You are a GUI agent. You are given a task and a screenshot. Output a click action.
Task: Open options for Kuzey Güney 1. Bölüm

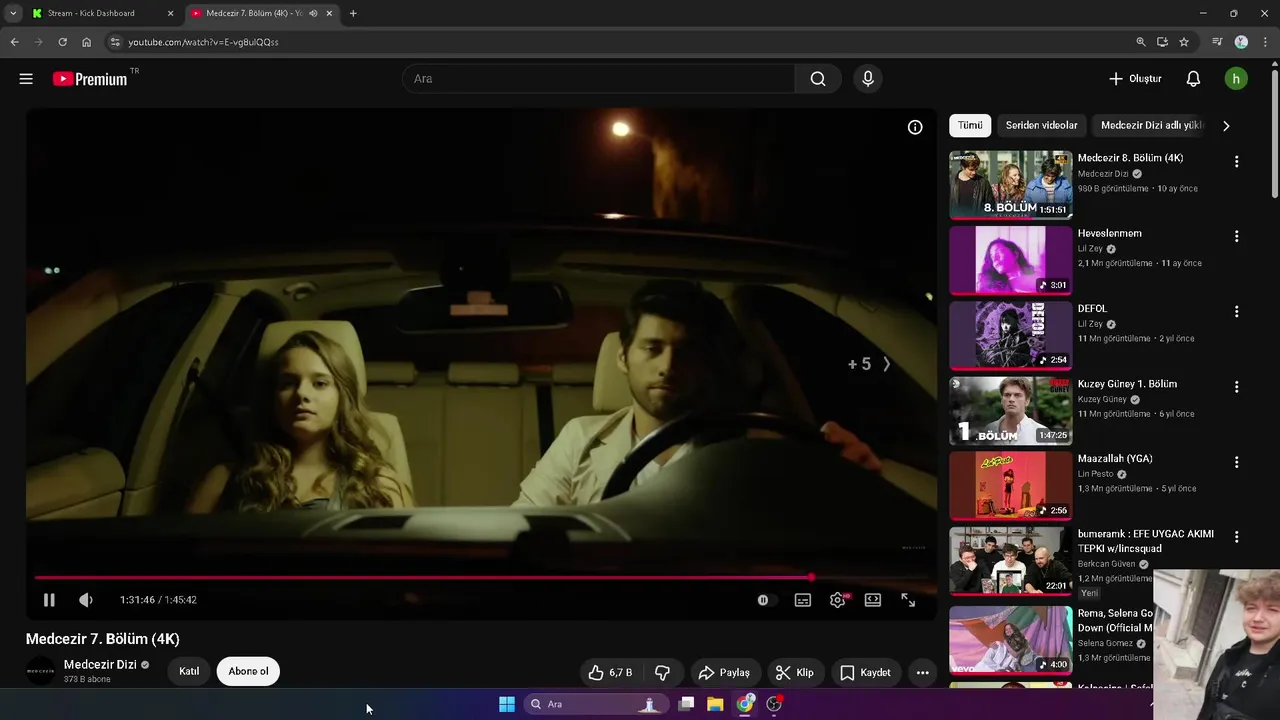tap(1236, 387)
